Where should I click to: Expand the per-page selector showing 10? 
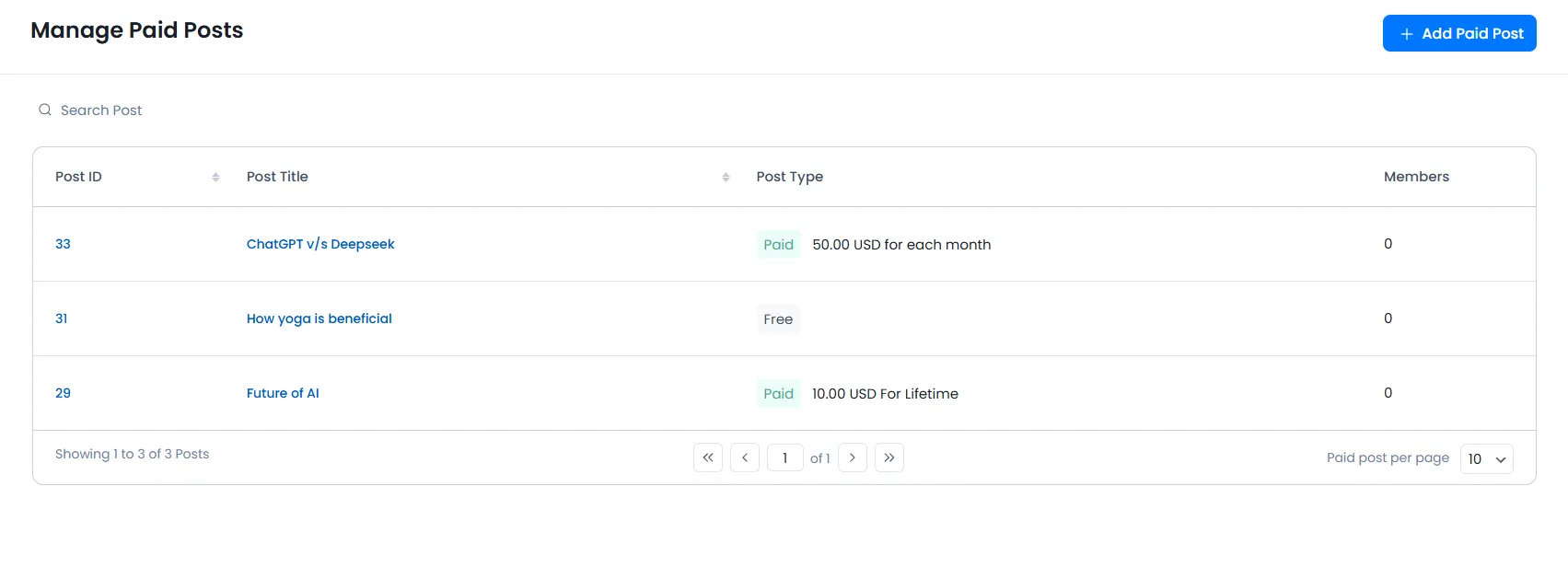coord(1486,458)
